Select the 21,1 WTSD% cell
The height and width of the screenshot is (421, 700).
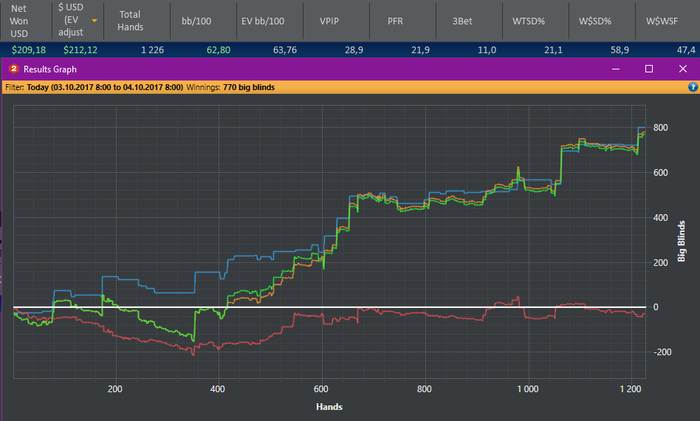pos(554,50)
